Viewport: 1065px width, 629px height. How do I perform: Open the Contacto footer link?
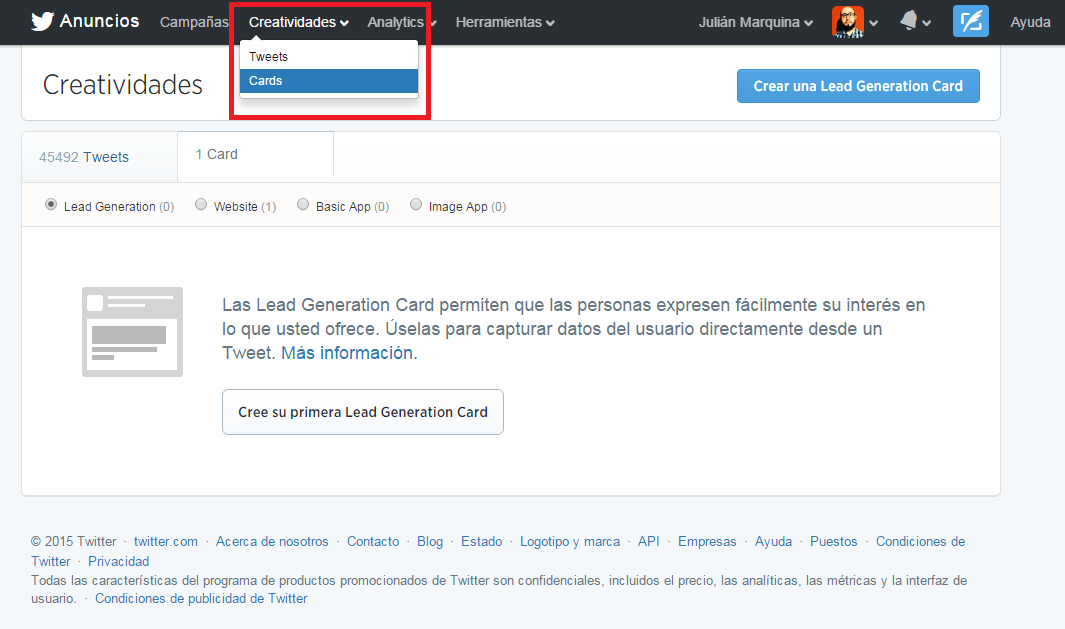coord(373,541)
